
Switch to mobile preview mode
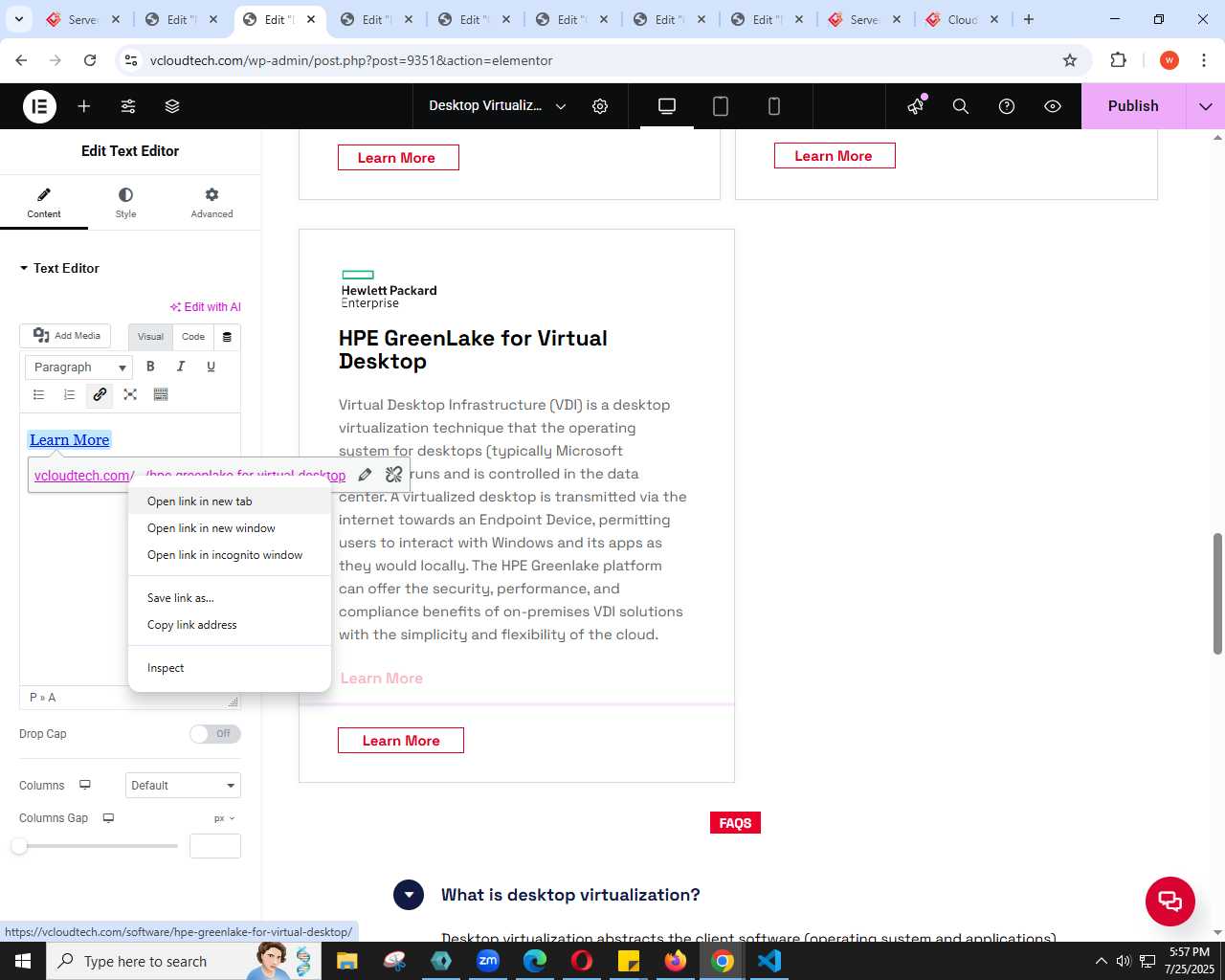pos(774,106)
